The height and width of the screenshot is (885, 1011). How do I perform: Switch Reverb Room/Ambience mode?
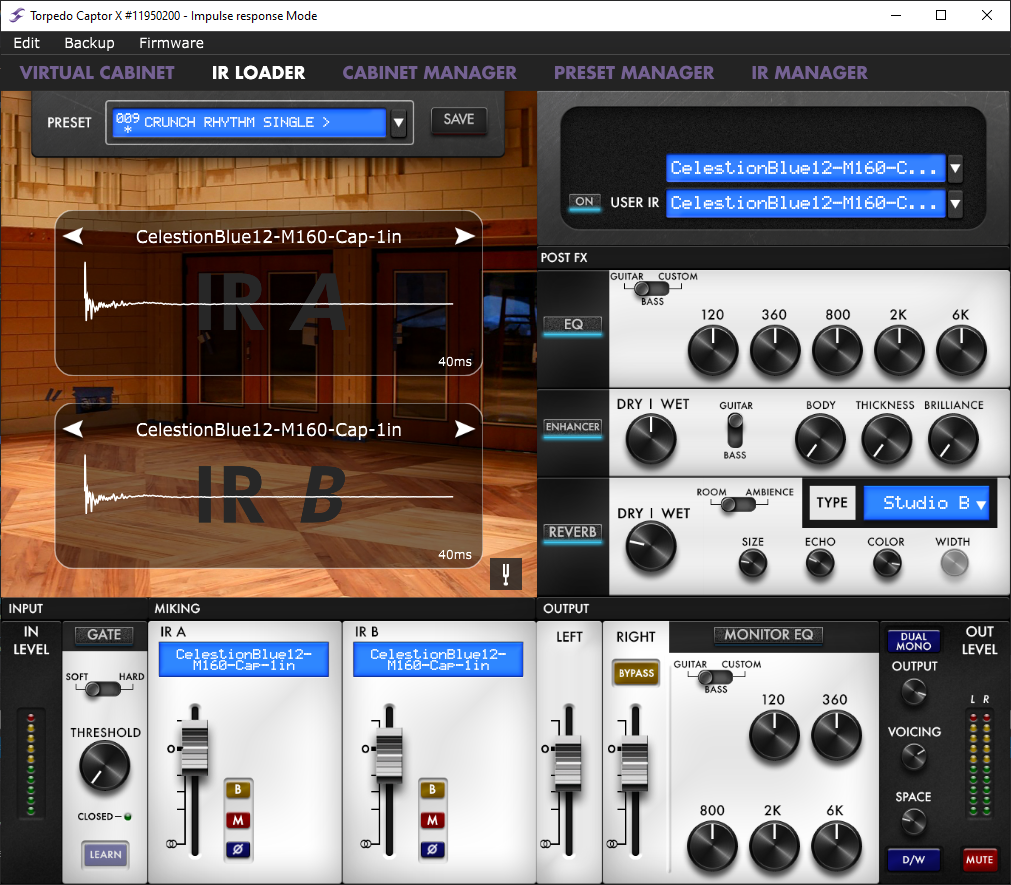click(x=739, y=504)
